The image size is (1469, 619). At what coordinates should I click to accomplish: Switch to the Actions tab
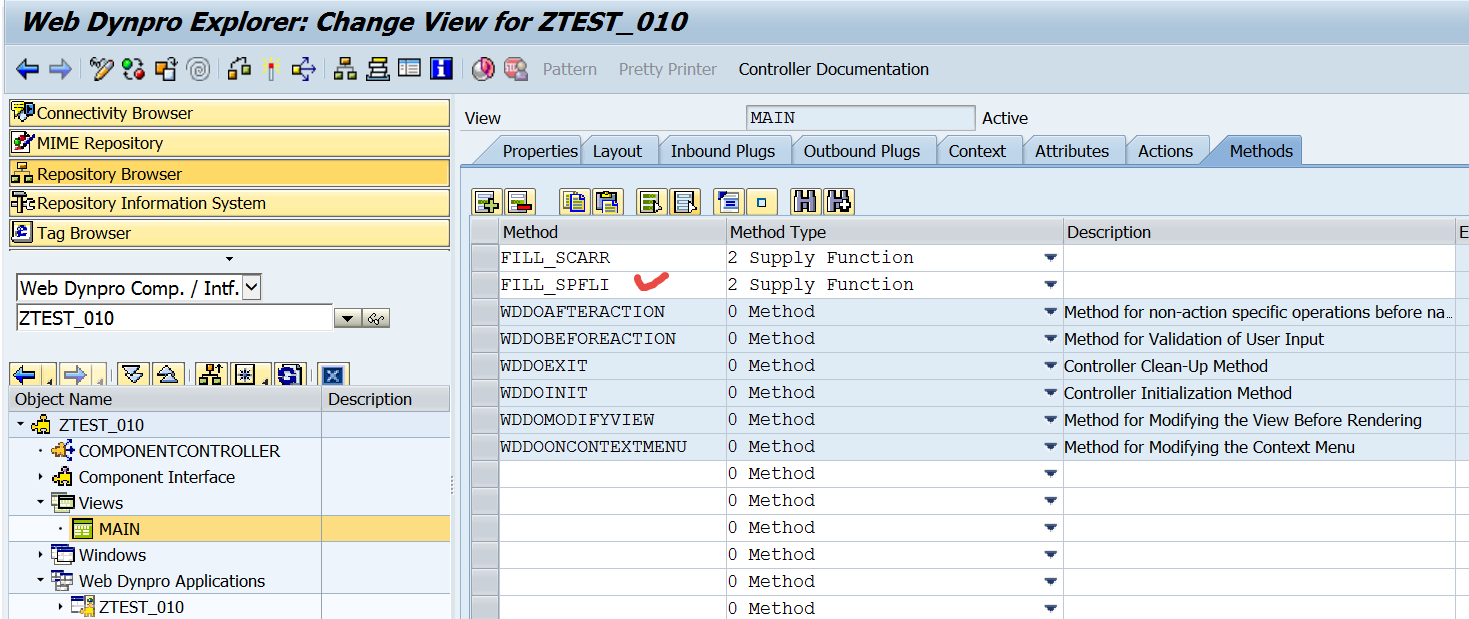1165,151
